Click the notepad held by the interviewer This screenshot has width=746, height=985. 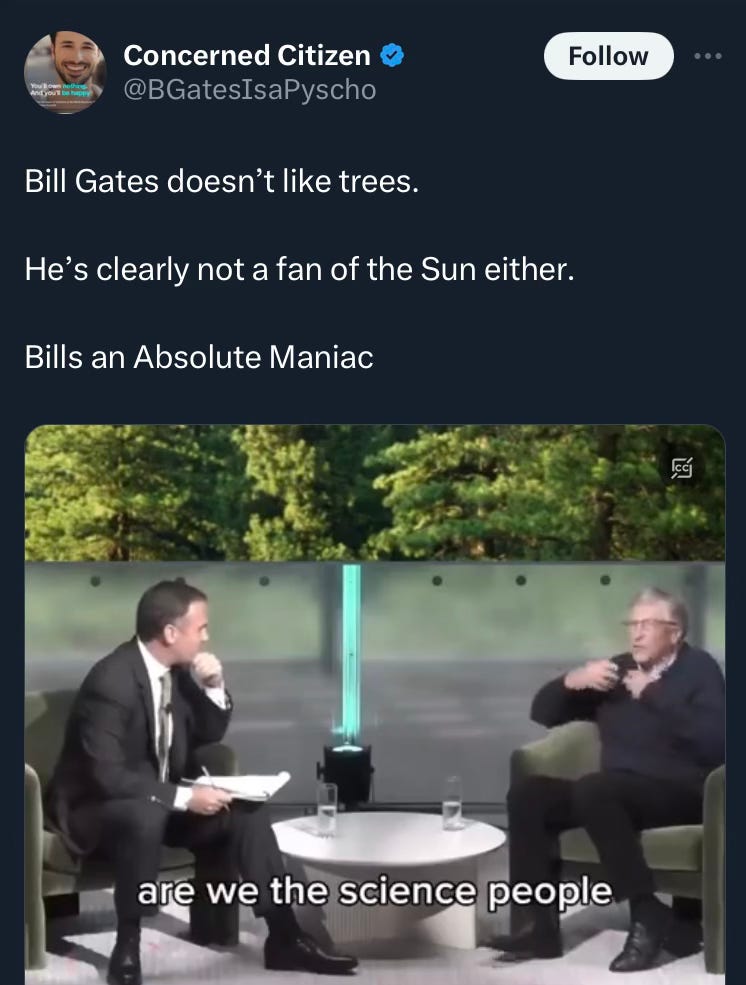click(x=239, y=785)
